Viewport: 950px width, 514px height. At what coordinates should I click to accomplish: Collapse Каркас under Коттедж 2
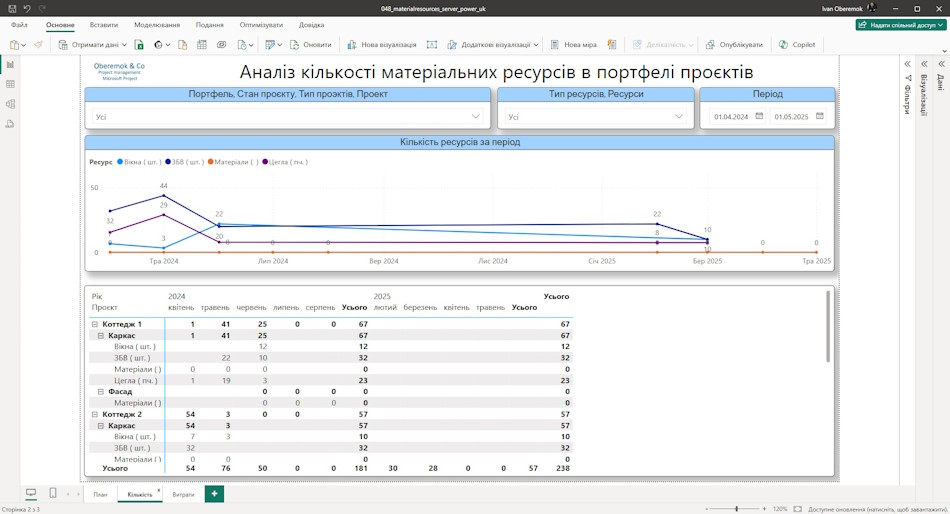pyautogui.click(x=101, y=426)
